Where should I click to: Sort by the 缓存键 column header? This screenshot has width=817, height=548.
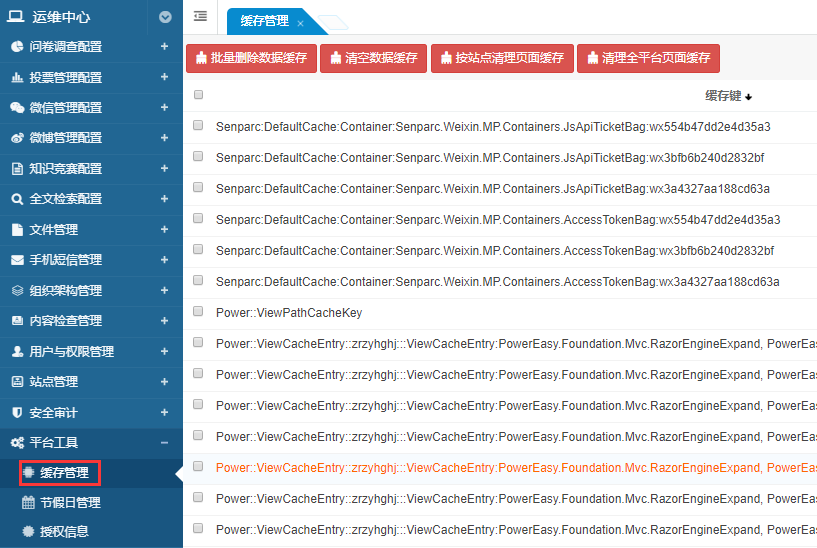point(727,96)
